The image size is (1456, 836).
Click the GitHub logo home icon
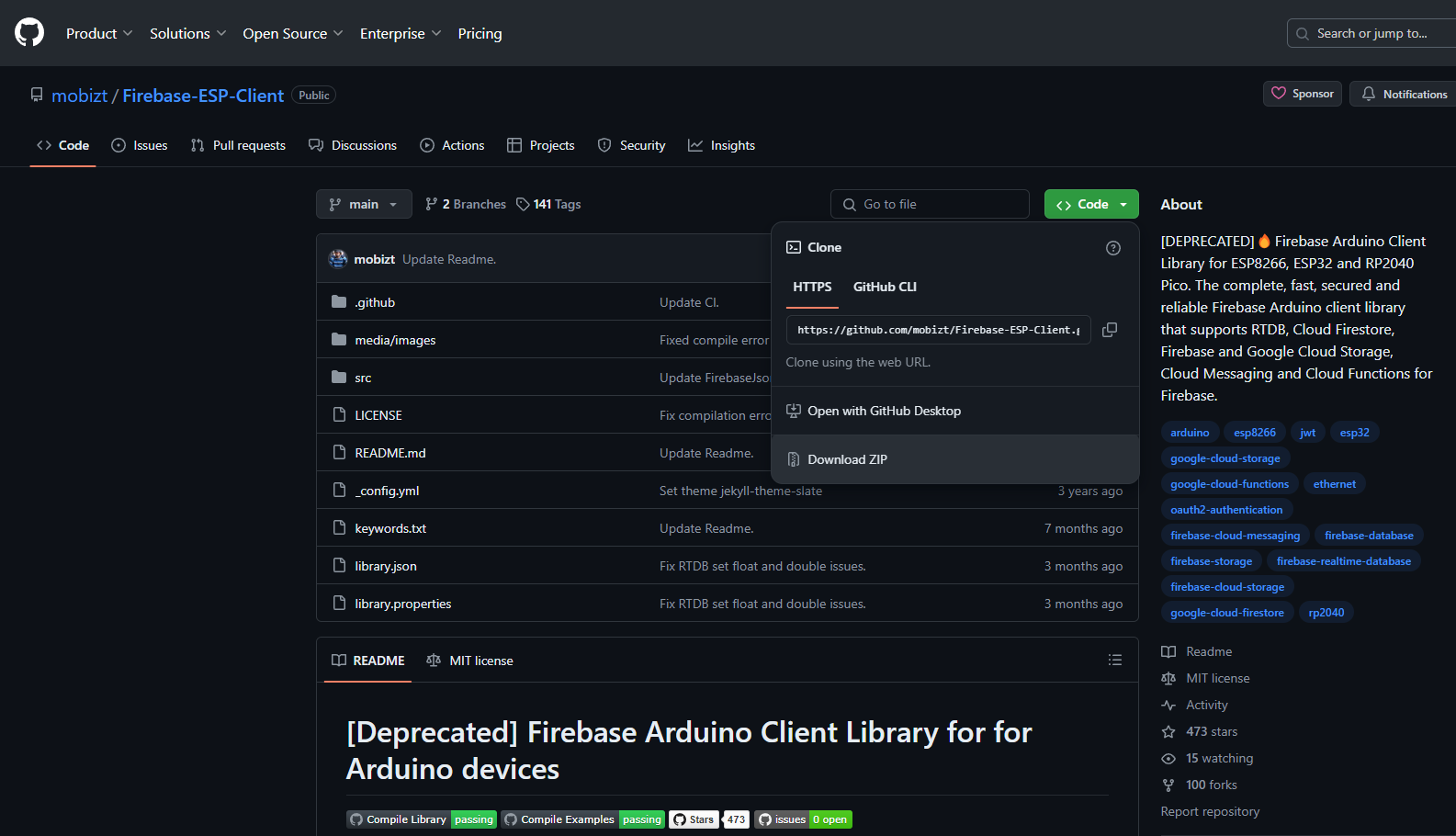(x=29, y=33)
